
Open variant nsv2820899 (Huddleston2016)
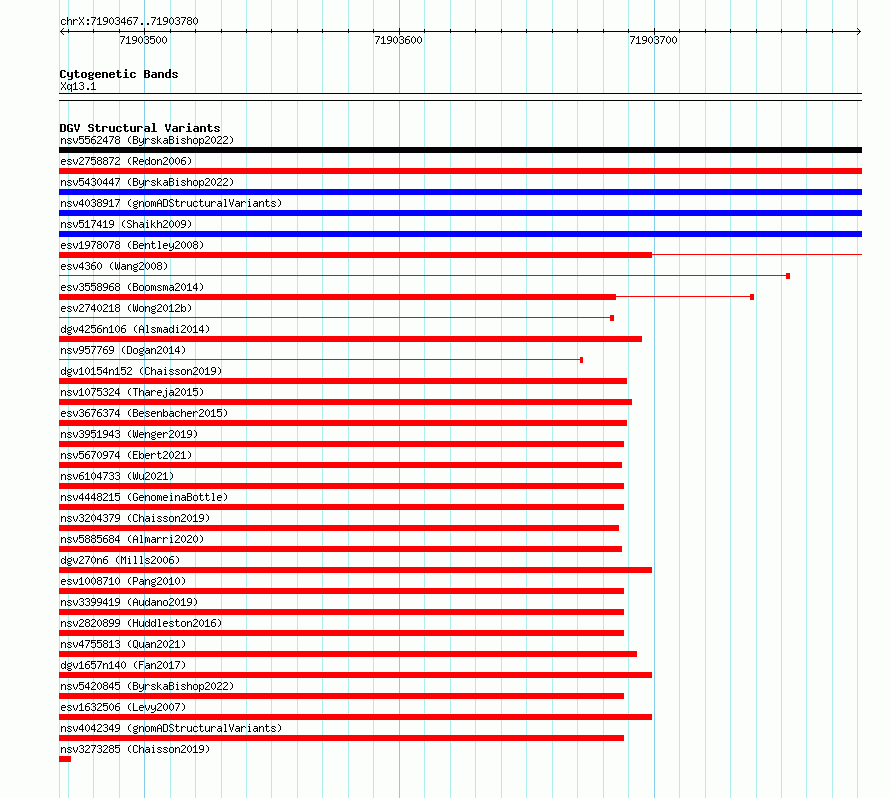point(141,623)
